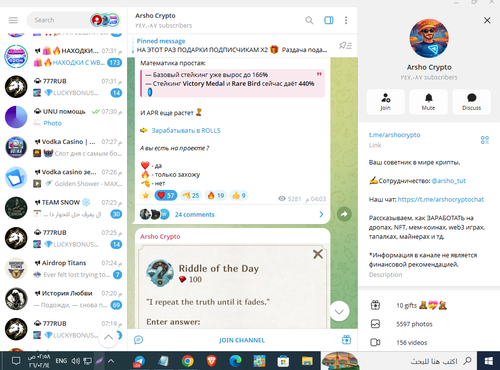The width and height of the screenshot is (500, 370).
Task: Open the 156 videos media section
Action: [x=429, y=342]
